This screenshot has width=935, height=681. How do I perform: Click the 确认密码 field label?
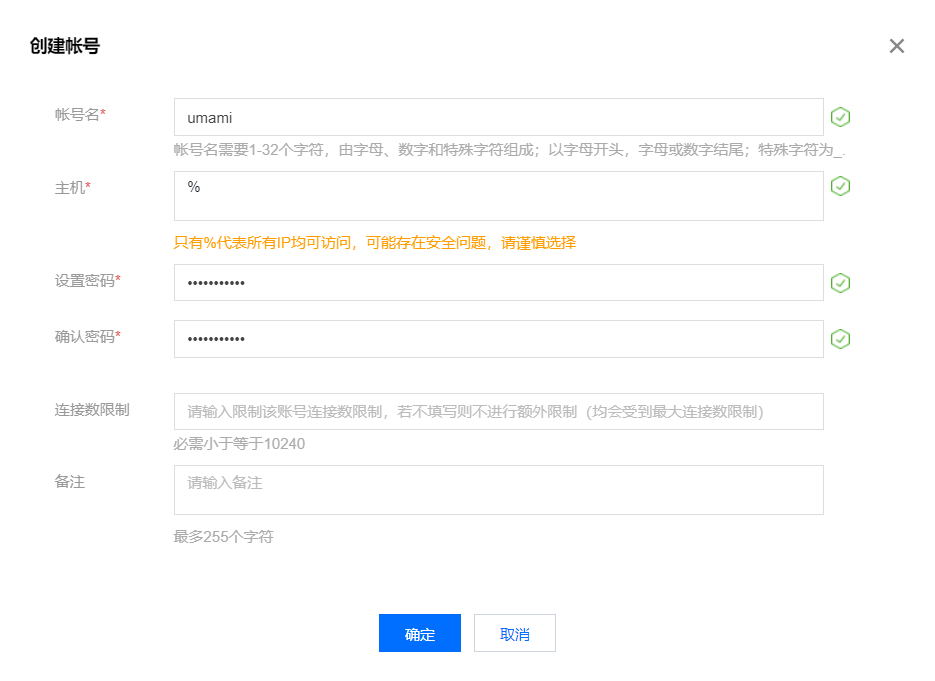coord(87,337)
